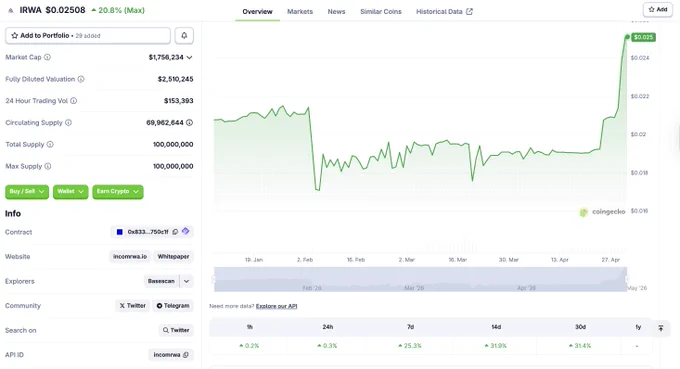
Task: Click the 7d value 25.3%
Action: click(410, 346)
